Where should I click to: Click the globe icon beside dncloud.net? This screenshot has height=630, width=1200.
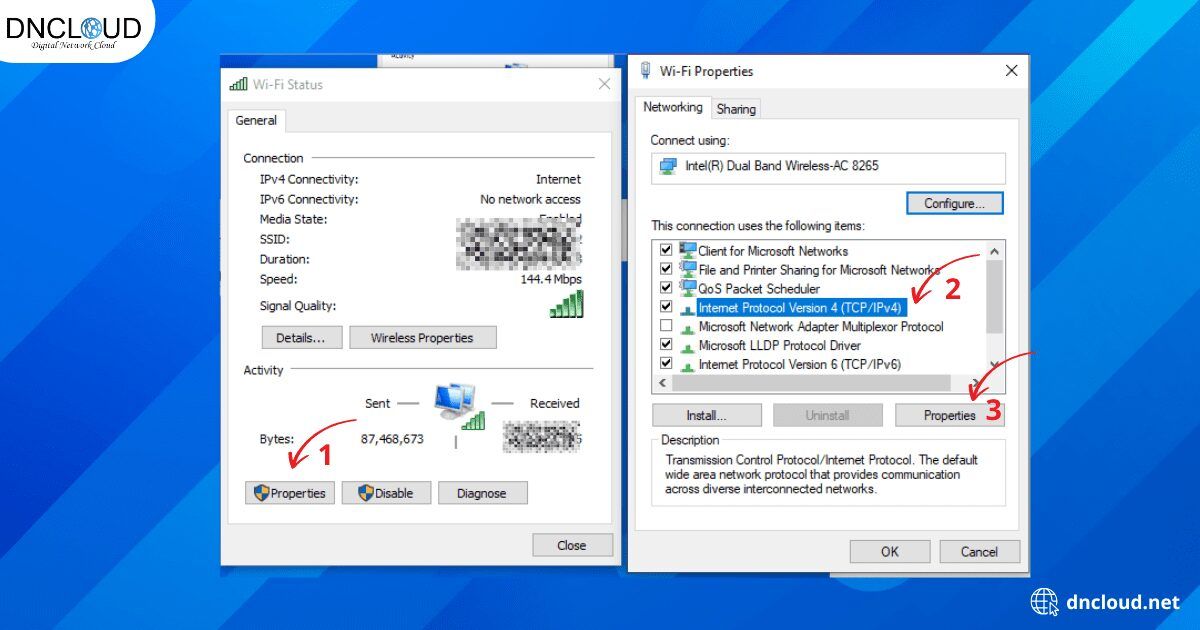1044,602
